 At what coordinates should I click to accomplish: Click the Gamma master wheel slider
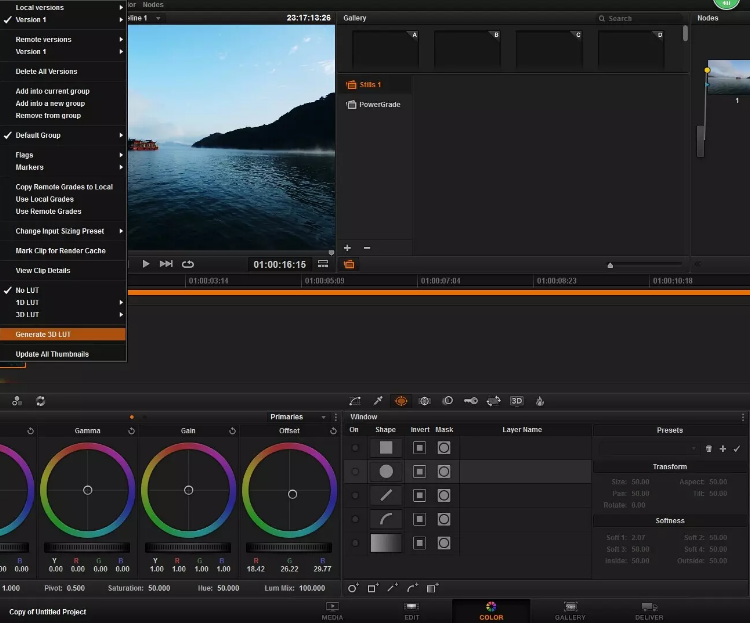87,547
